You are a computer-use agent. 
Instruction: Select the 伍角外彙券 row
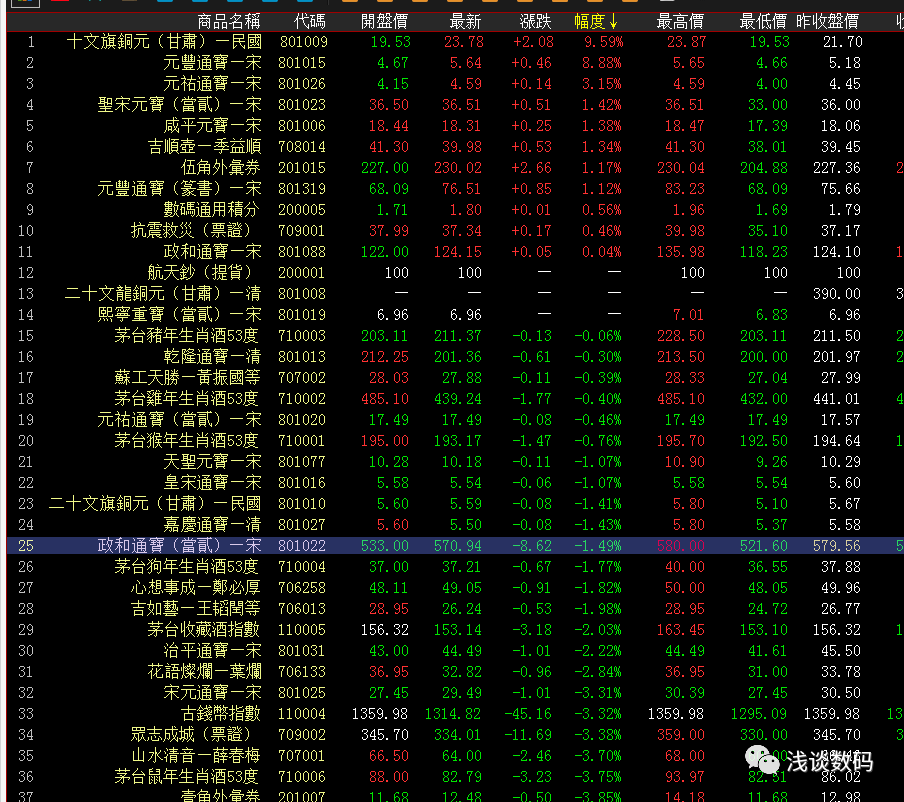(x=455, y=168)
